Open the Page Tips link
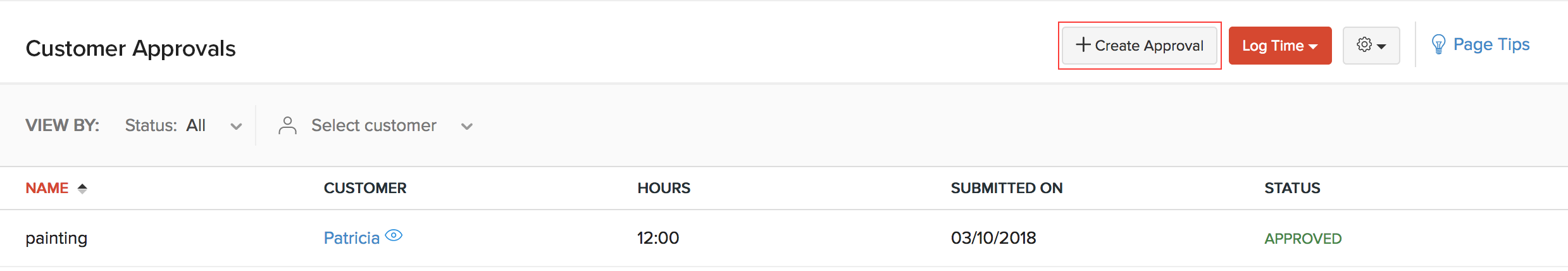Viewport: 1568px width, 271px height. pyautogui.click(x=1491, y=44)
